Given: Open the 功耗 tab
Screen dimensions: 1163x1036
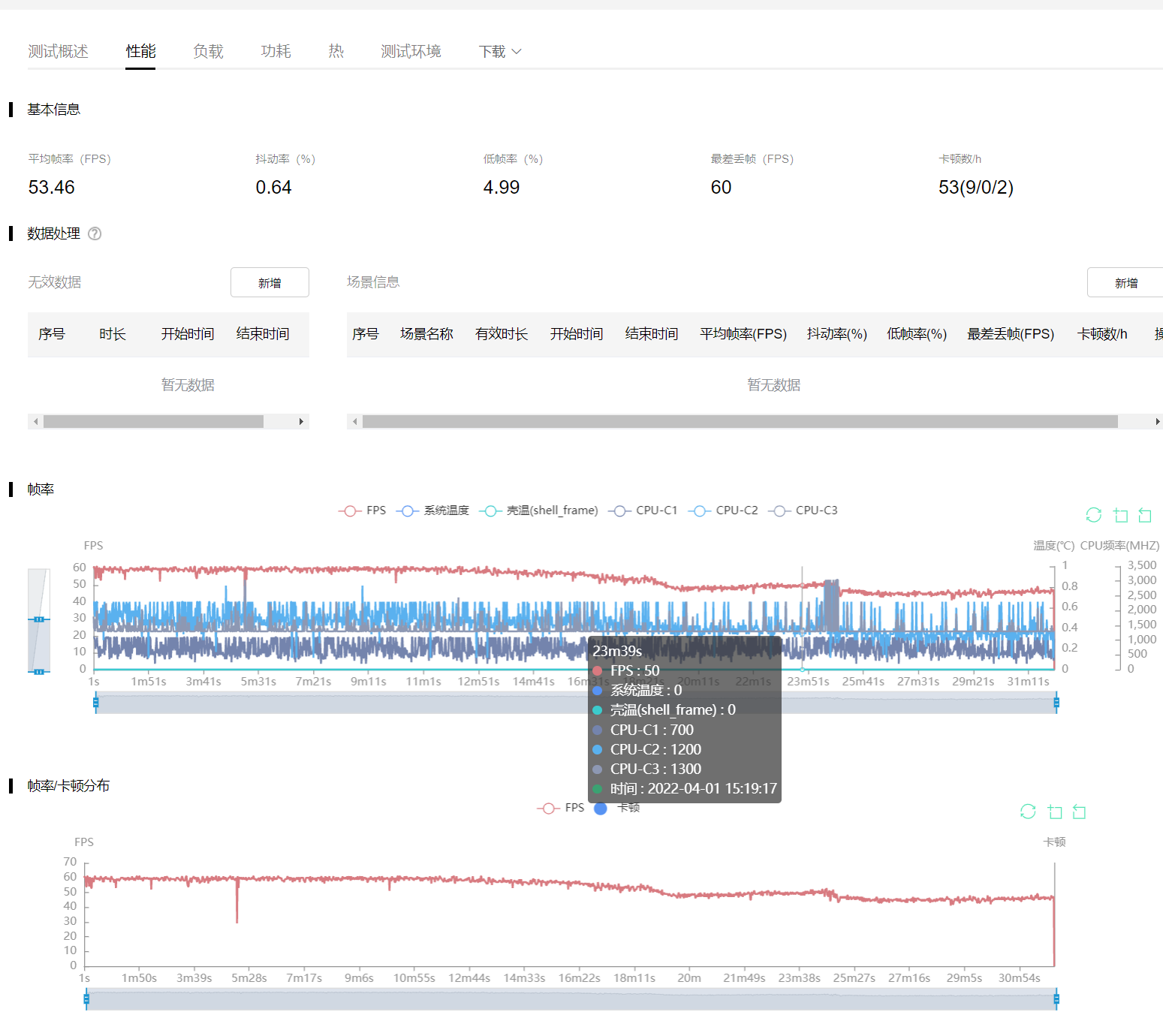Looking at the screenshot, I should tap(276, 51).
